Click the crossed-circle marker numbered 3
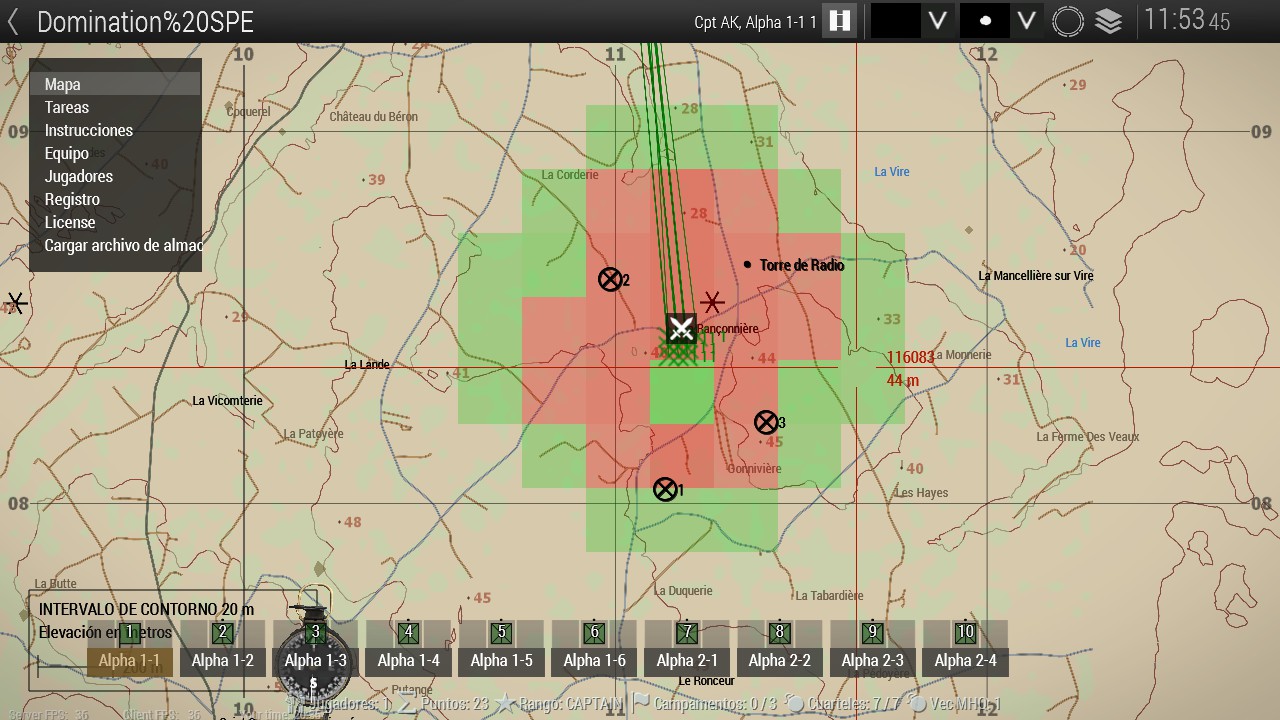The height and width of the screenshot is (720, 1280). (x=766, y=422)
